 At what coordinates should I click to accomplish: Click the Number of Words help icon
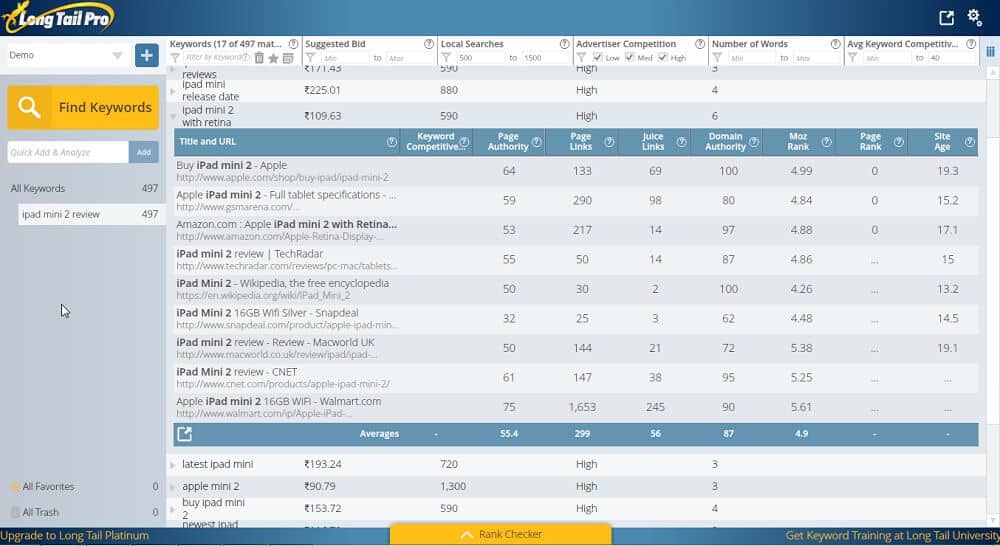835,44
